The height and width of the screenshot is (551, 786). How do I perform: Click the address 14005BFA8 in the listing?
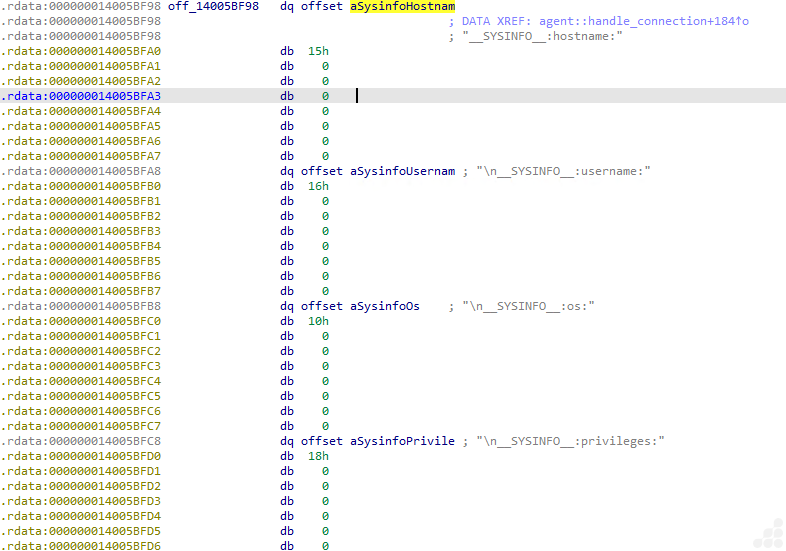81,171
